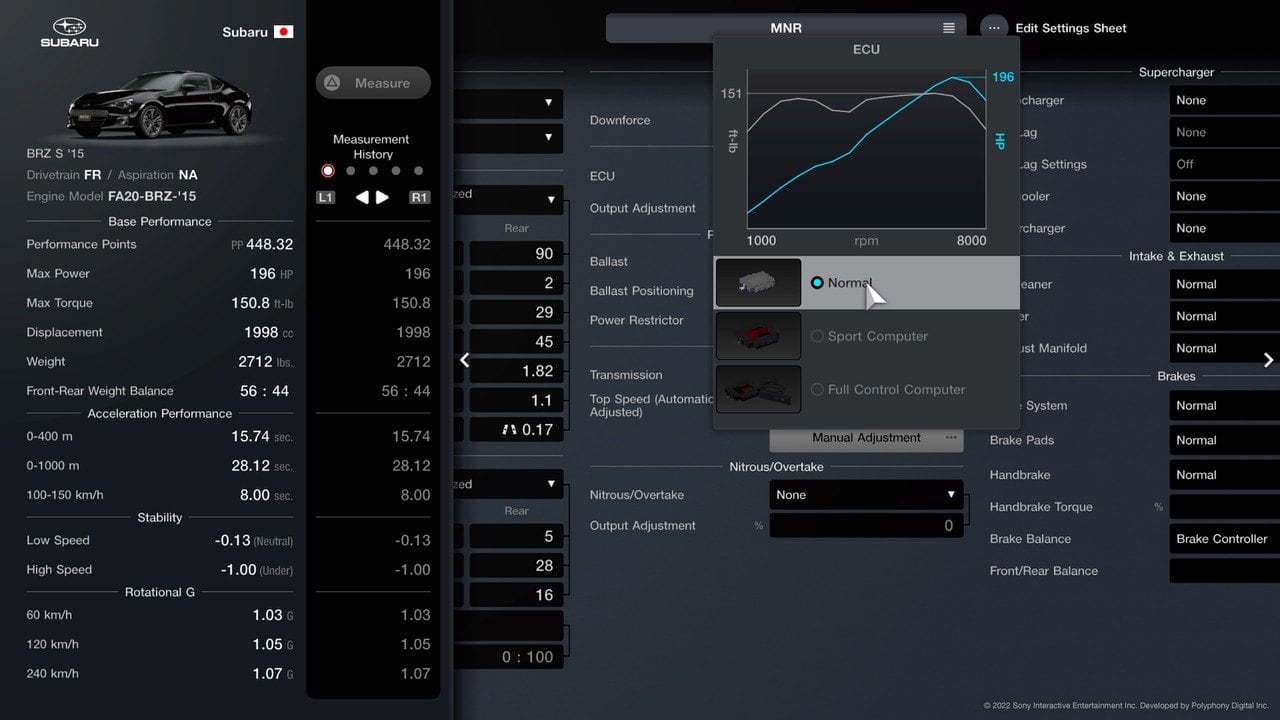Viewport: 1280px width, 720px height.
Task: Open the Intercooler None dropdown
Action: click(x=1225, y=196)
